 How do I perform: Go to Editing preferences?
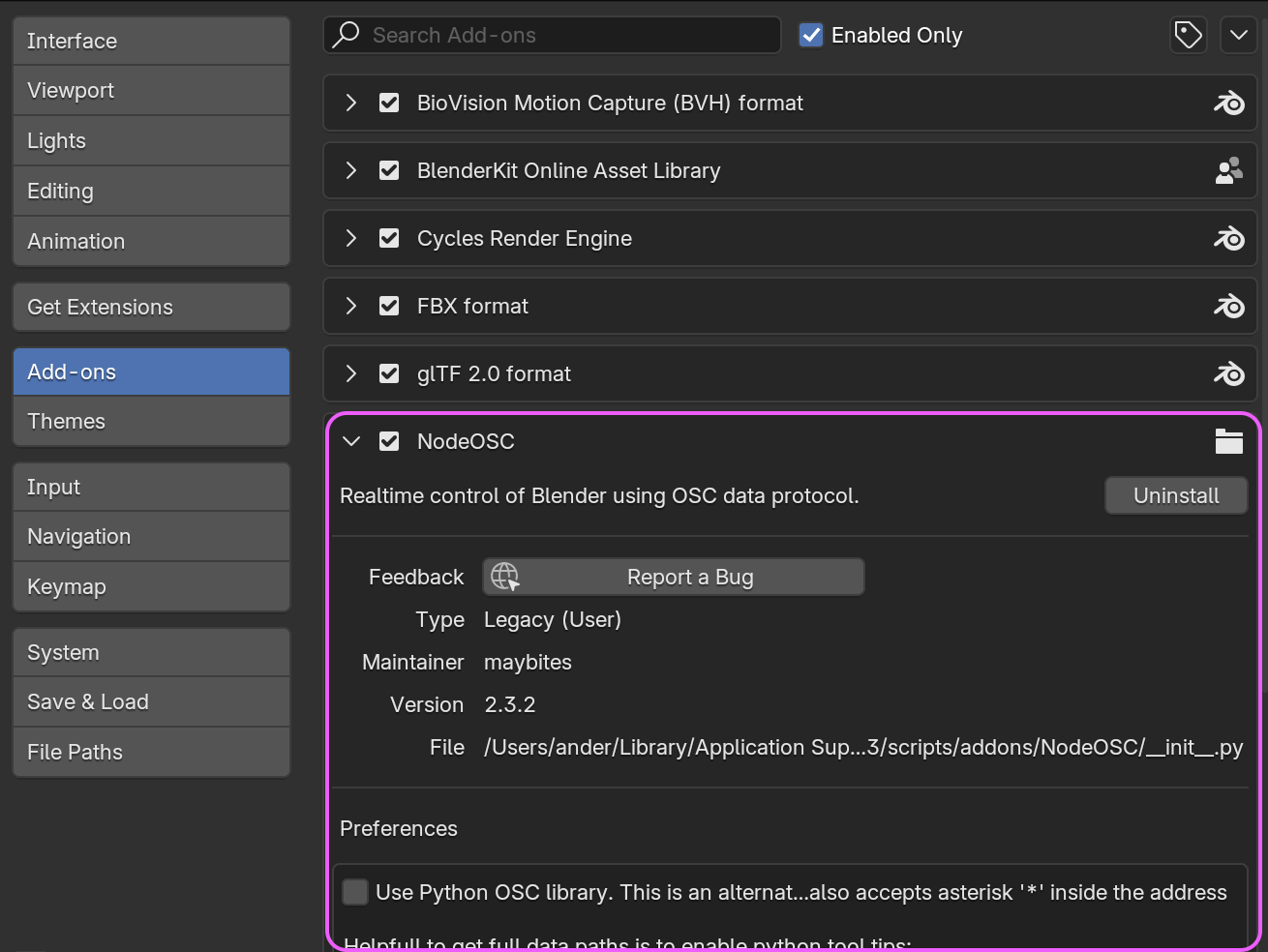coord(151,191)
